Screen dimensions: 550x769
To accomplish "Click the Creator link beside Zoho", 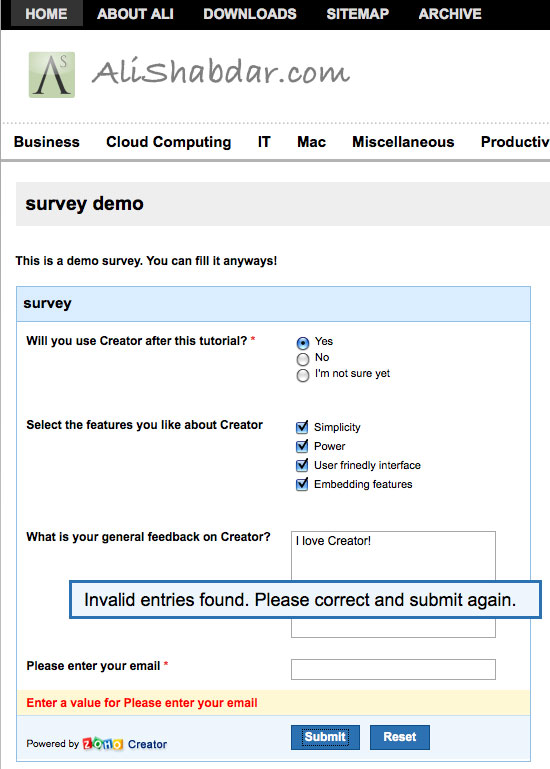I will coord(147,744).
